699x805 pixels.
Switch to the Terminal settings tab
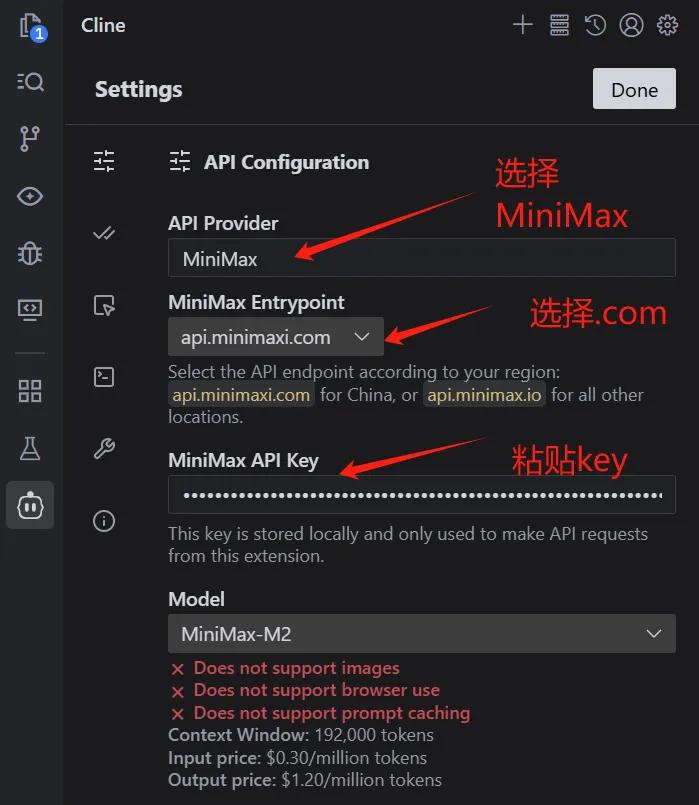click(x=104, y=377)
